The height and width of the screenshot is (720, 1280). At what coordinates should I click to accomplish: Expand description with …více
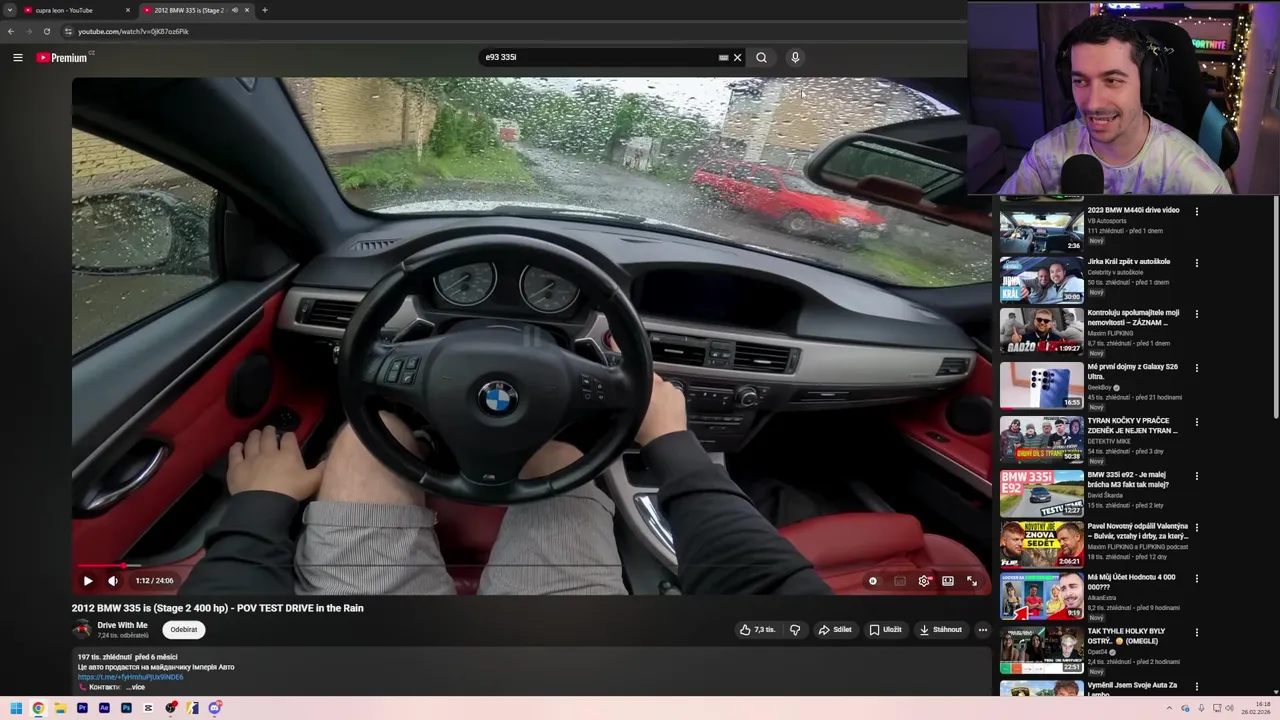click(x=135, y=687)
